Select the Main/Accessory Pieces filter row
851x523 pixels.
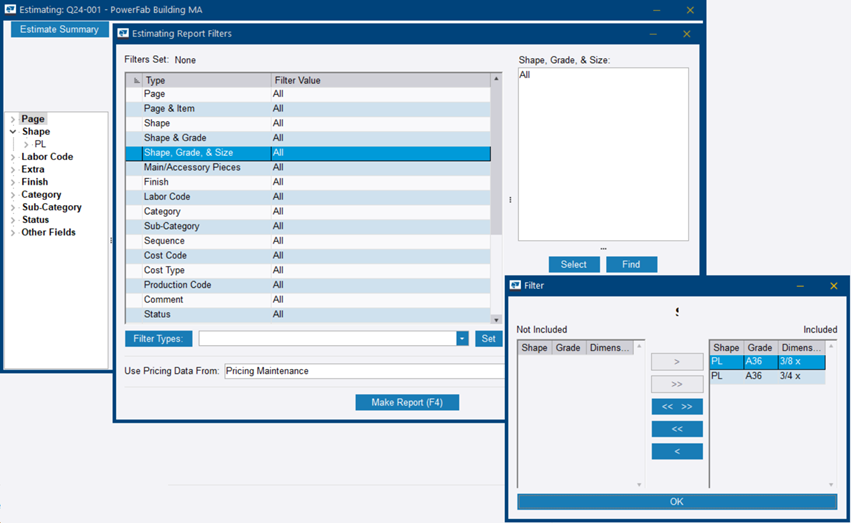click(192, 168)
